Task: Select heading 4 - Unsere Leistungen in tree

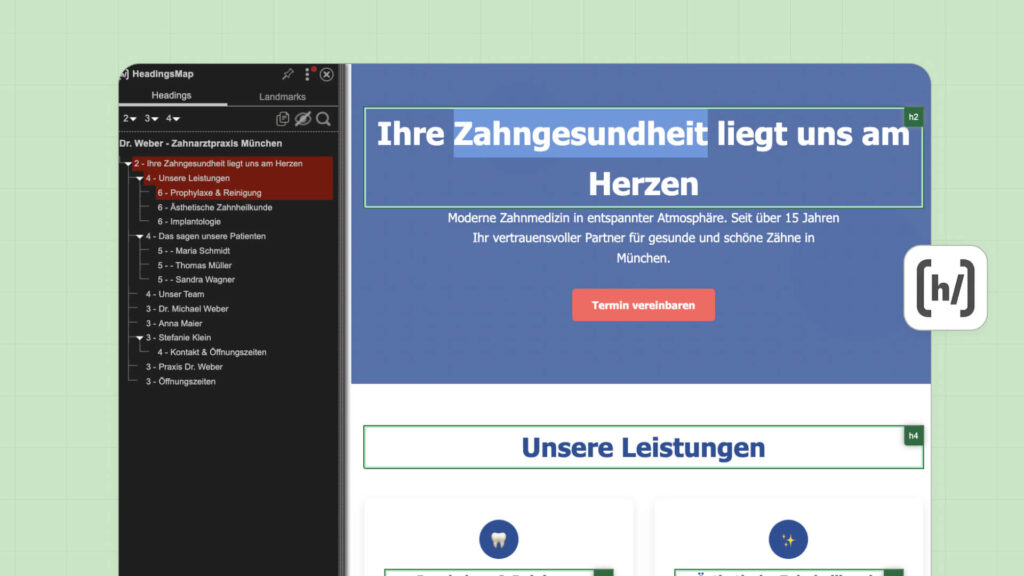Action: coord(187,178)
